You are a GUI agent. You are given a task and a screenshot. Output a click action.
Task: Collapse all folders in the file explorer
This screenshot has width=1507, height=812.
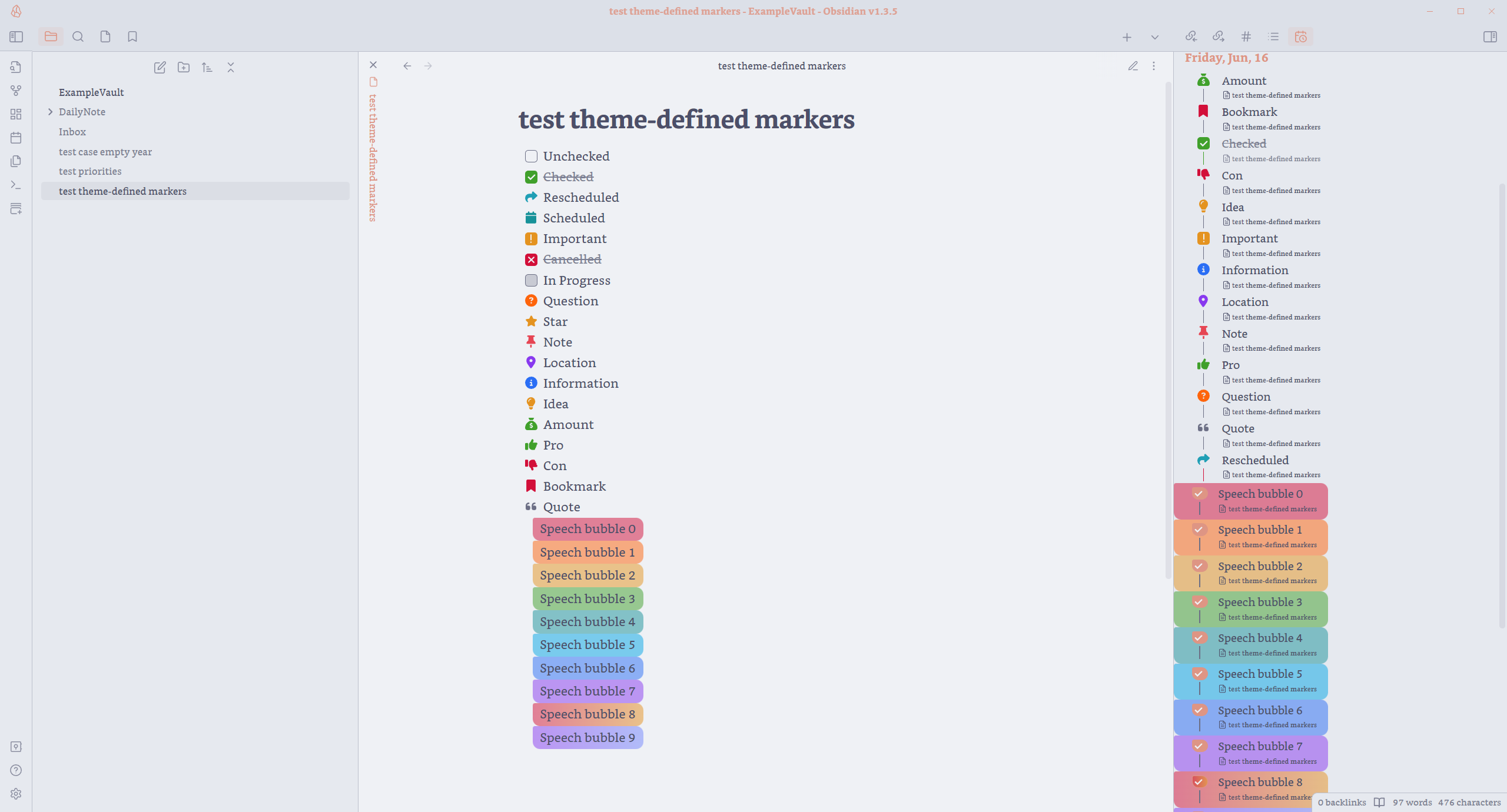pos(230,67)
